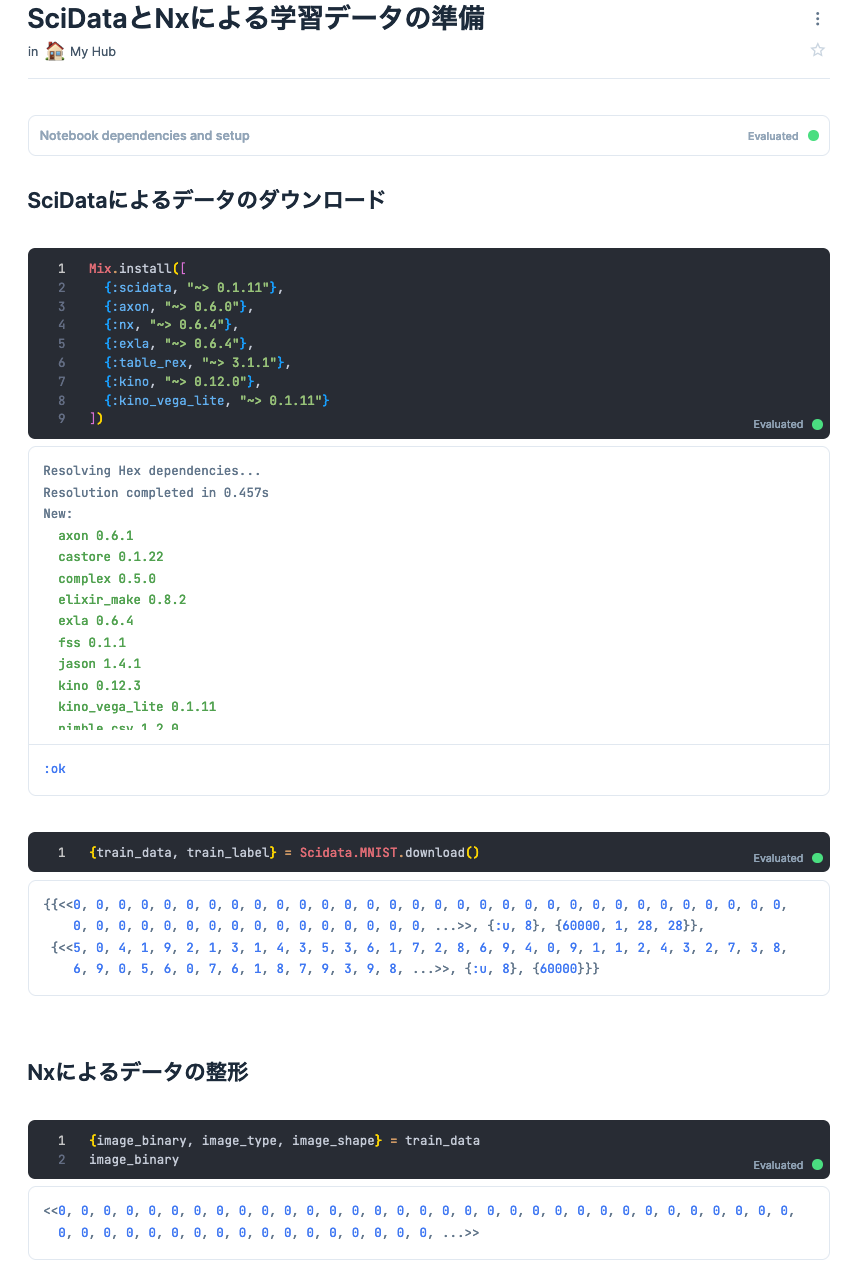Click the My Hub house icon
Viewport: 865px width, 1272px height.
coord(55,51)
